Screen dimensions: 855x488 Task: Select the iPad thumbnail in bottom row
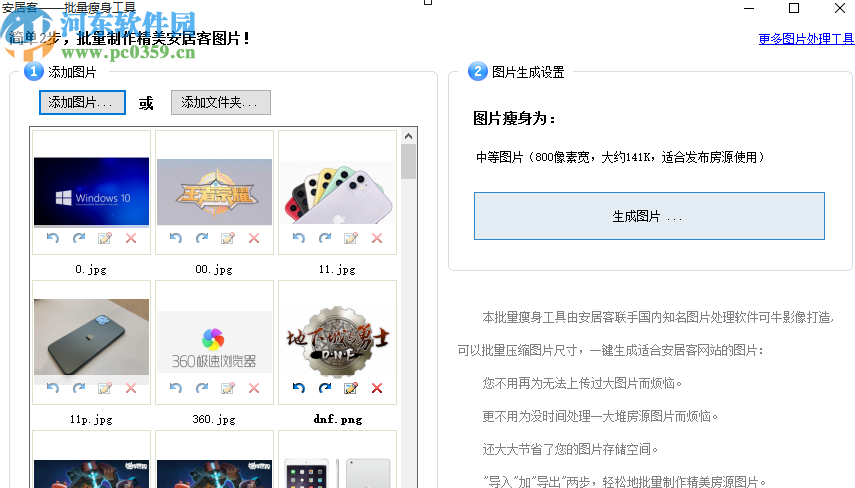pyautogui.click(x=338, y=473)
